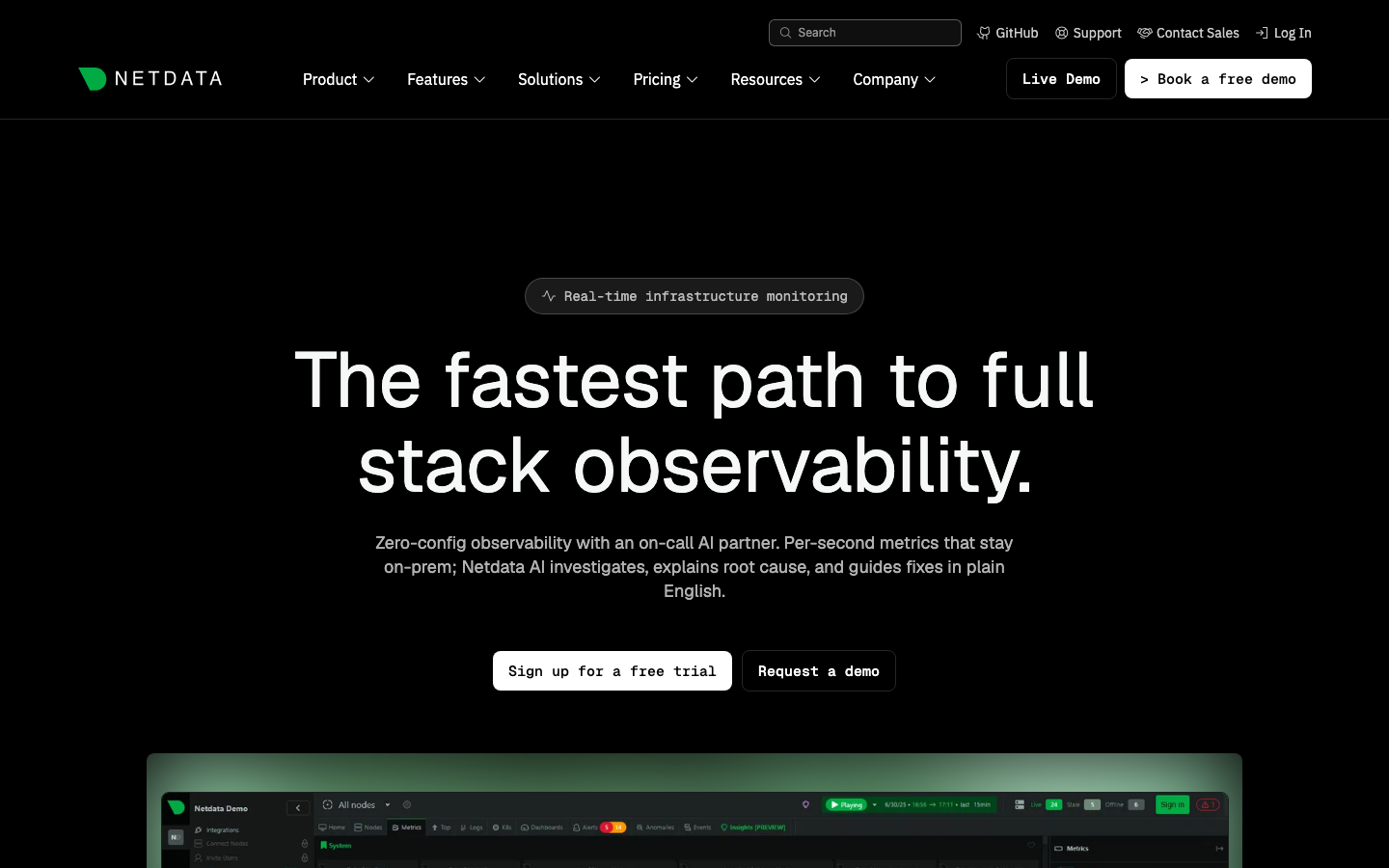The height and width of the screenshot is (868, 1389).
Task: Click the System bookmark label in preview
Action: pos(336,846)
